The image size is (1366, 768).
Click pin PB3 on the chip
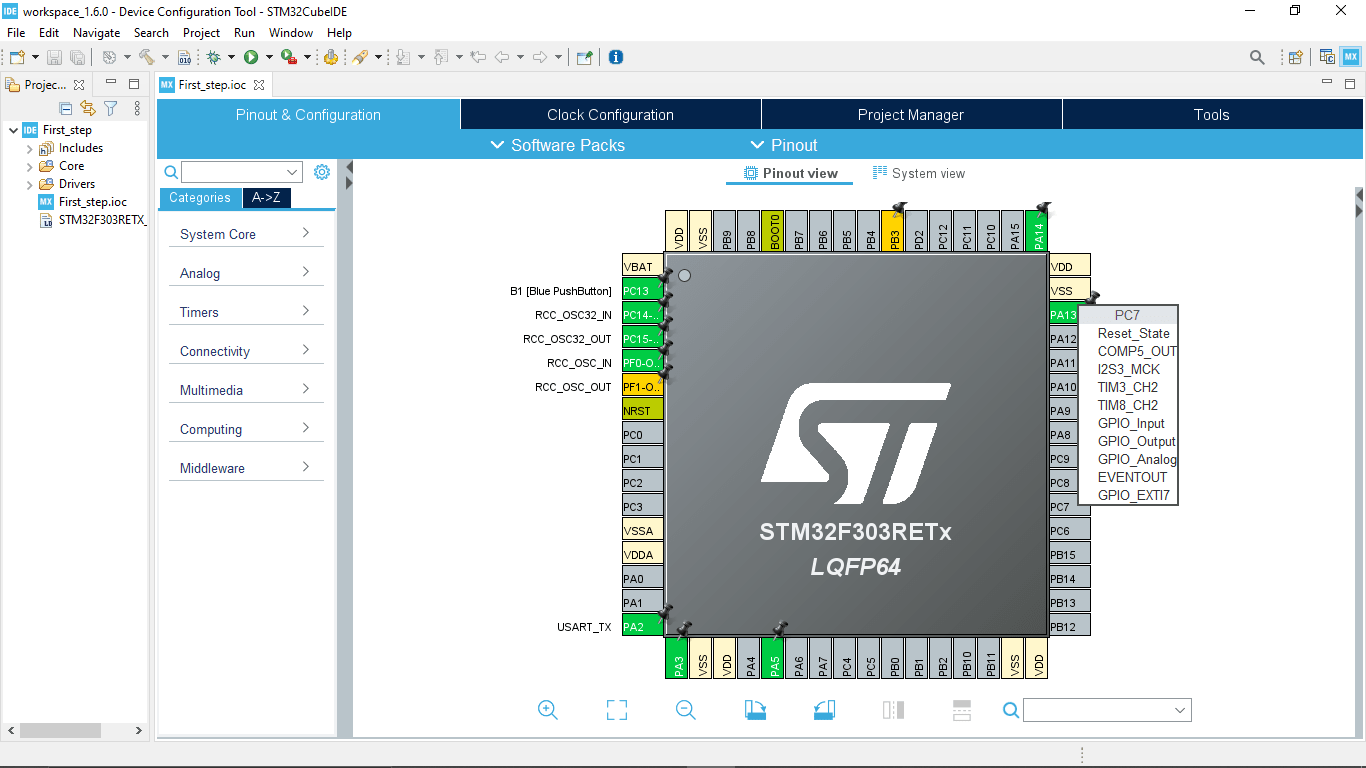coord(894,231)
